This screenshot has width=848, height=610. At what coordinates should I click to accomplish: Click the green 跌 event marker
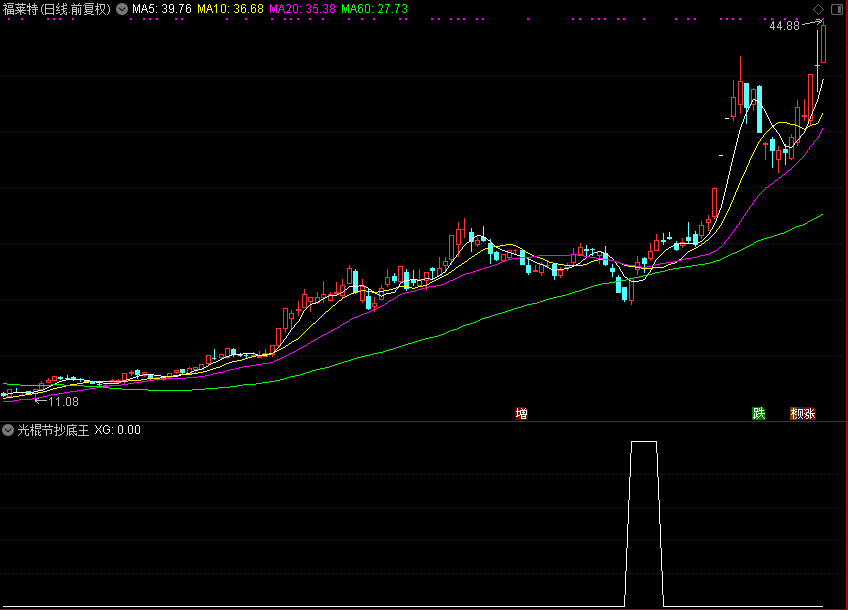(759, 414)
